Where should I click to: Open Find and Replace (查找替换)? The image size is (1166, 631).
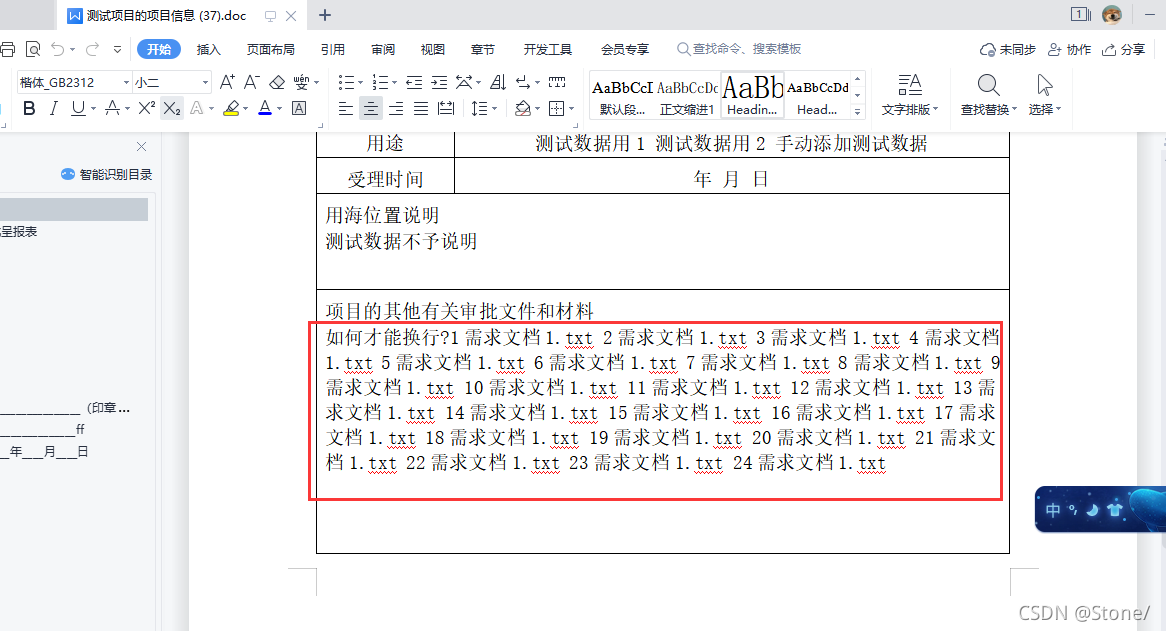coord(987,95)
